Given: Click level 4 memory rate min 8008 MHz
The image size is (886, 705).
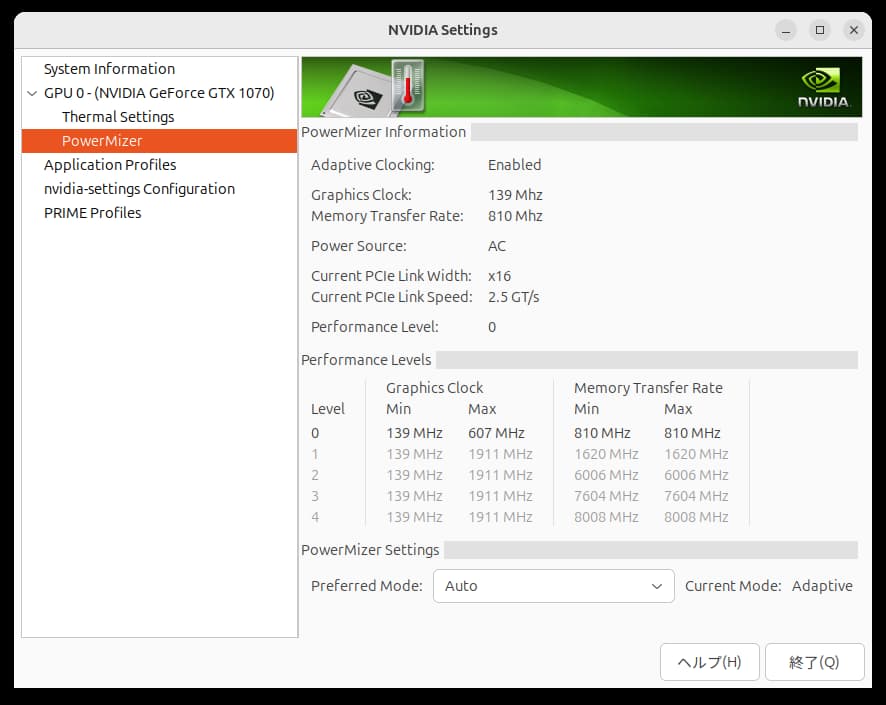Looking at the screenshot, I should point(606,517).
